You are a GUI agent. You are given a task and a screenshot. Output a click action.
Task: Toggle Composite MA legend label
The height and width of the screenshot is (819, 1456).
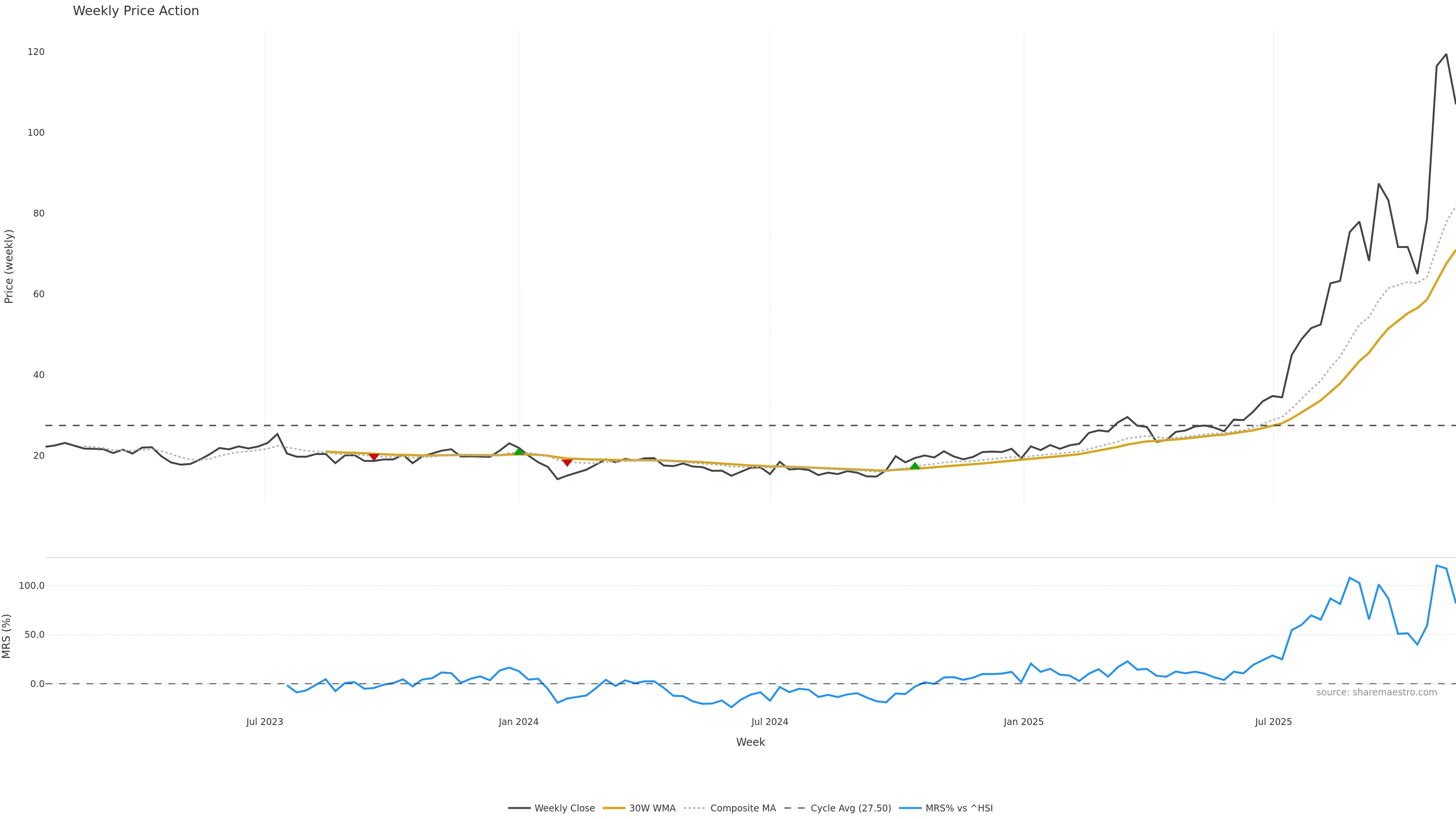(743, 808)
